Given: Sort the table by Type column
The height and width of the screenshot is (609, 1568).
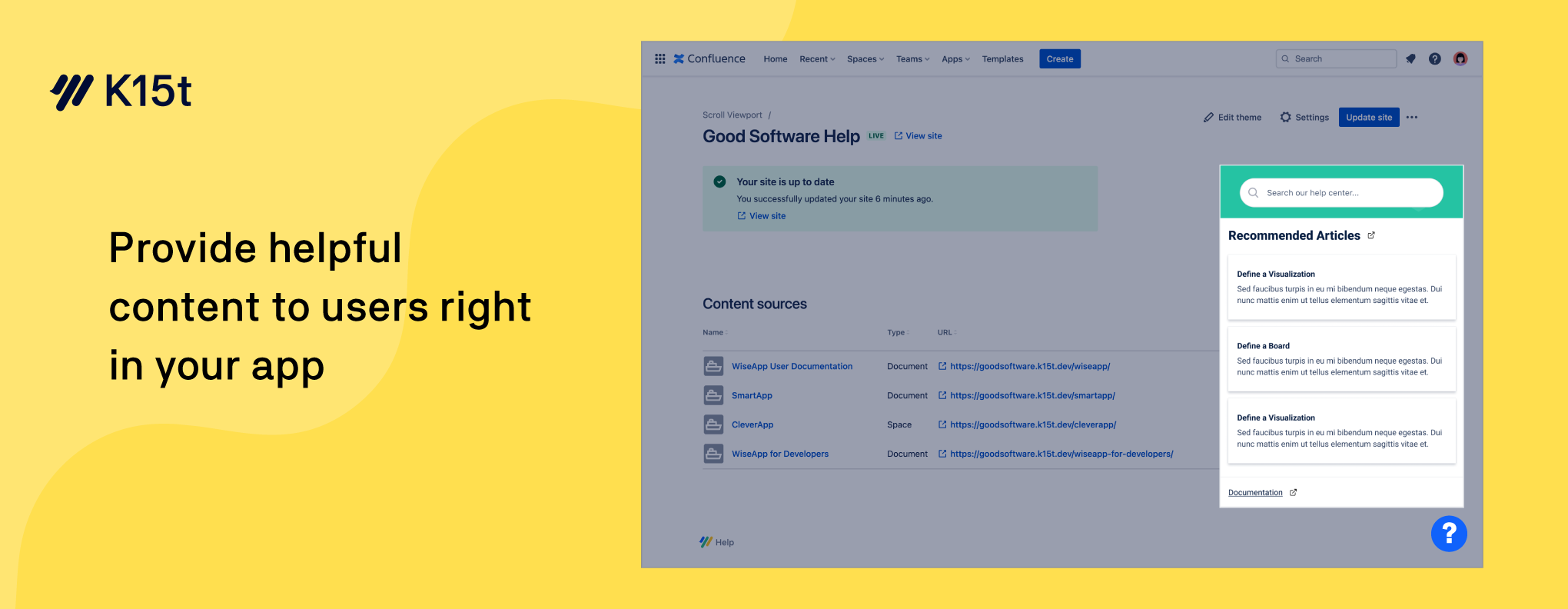Looking at the screenshot, I should pyautogui.click(x=898, y=333).
